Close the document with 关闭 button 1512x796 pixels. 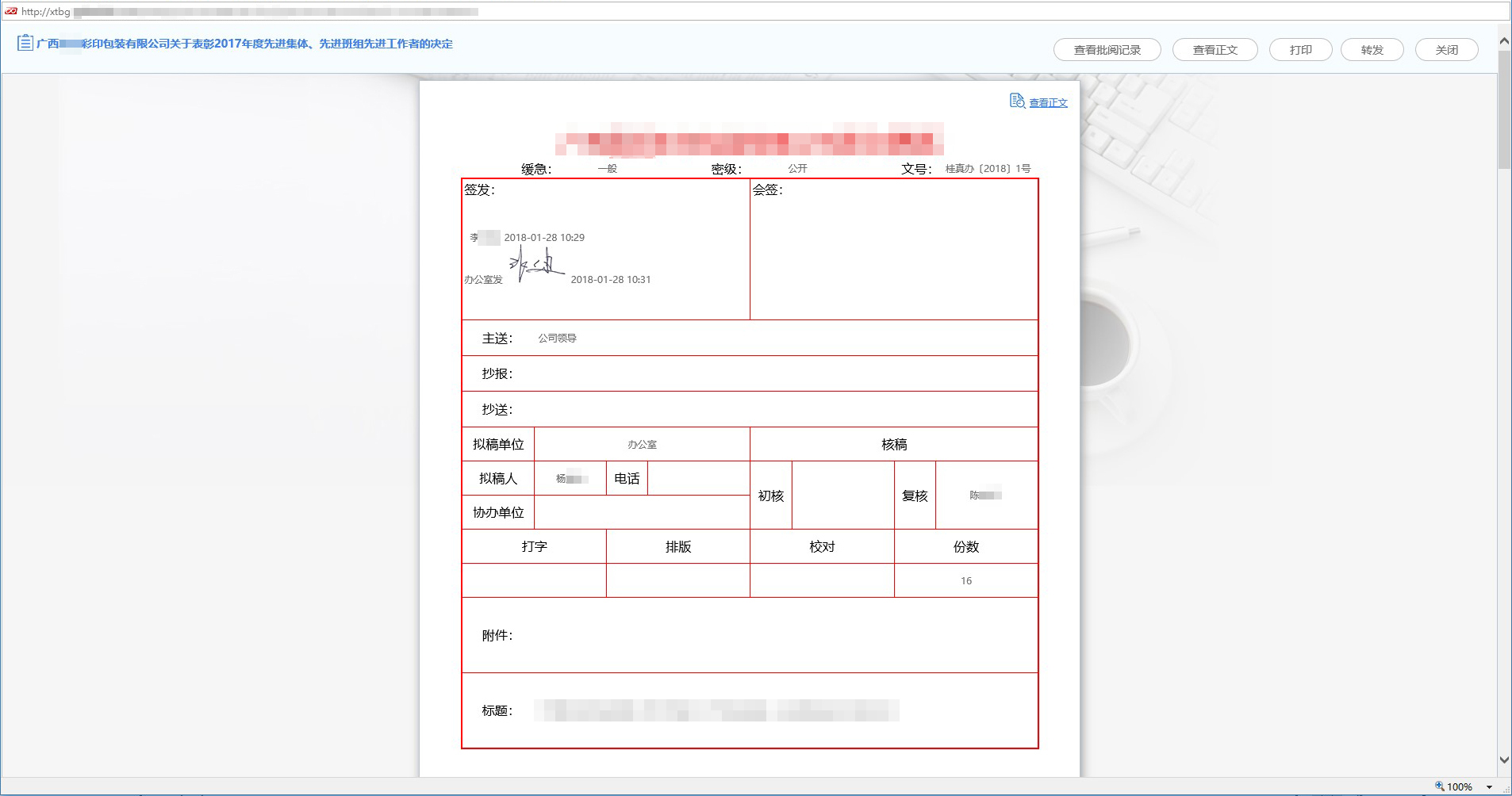tap(1446, 50)
